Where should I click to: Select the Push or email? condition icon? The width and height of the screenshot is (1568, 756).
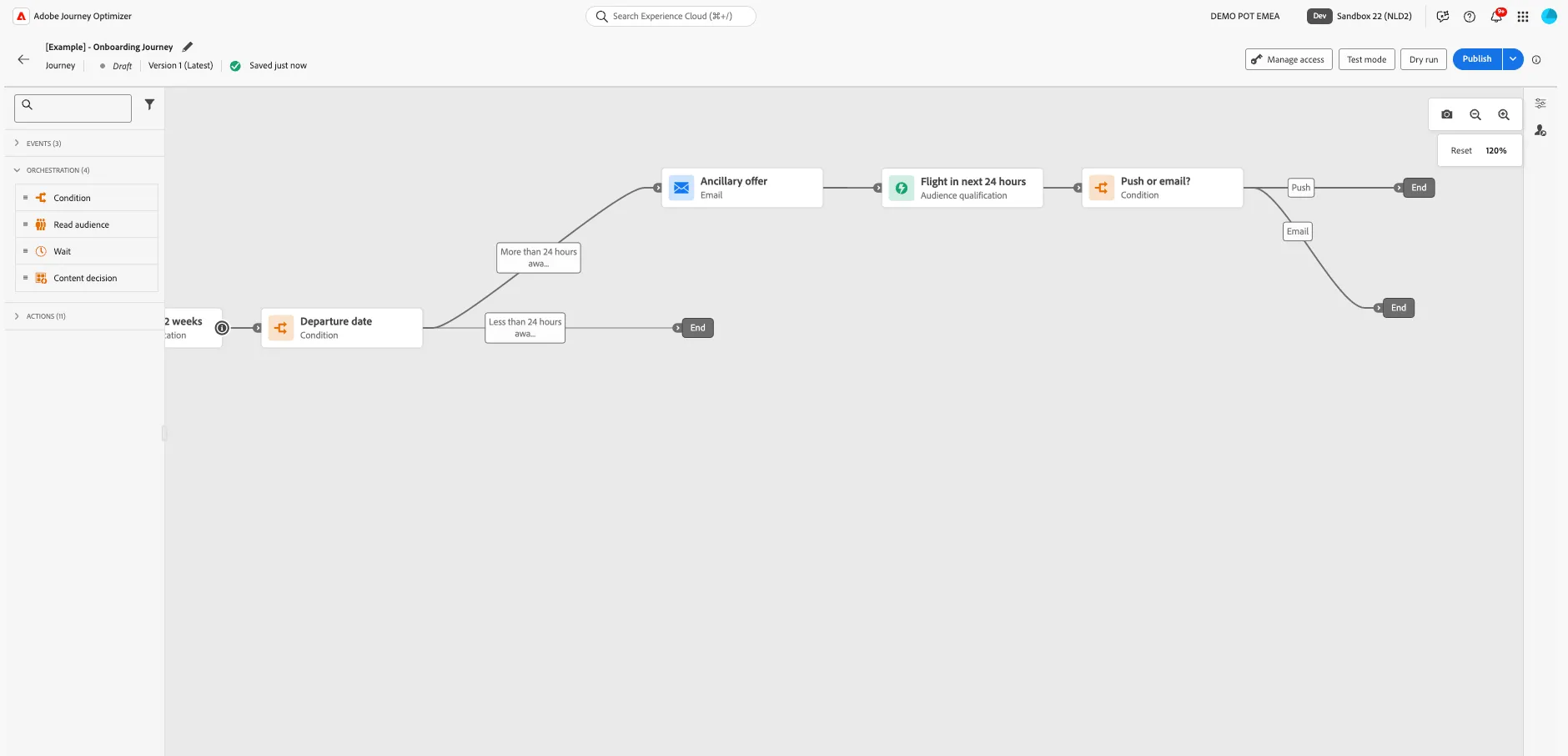click(x=1102, y=188)
